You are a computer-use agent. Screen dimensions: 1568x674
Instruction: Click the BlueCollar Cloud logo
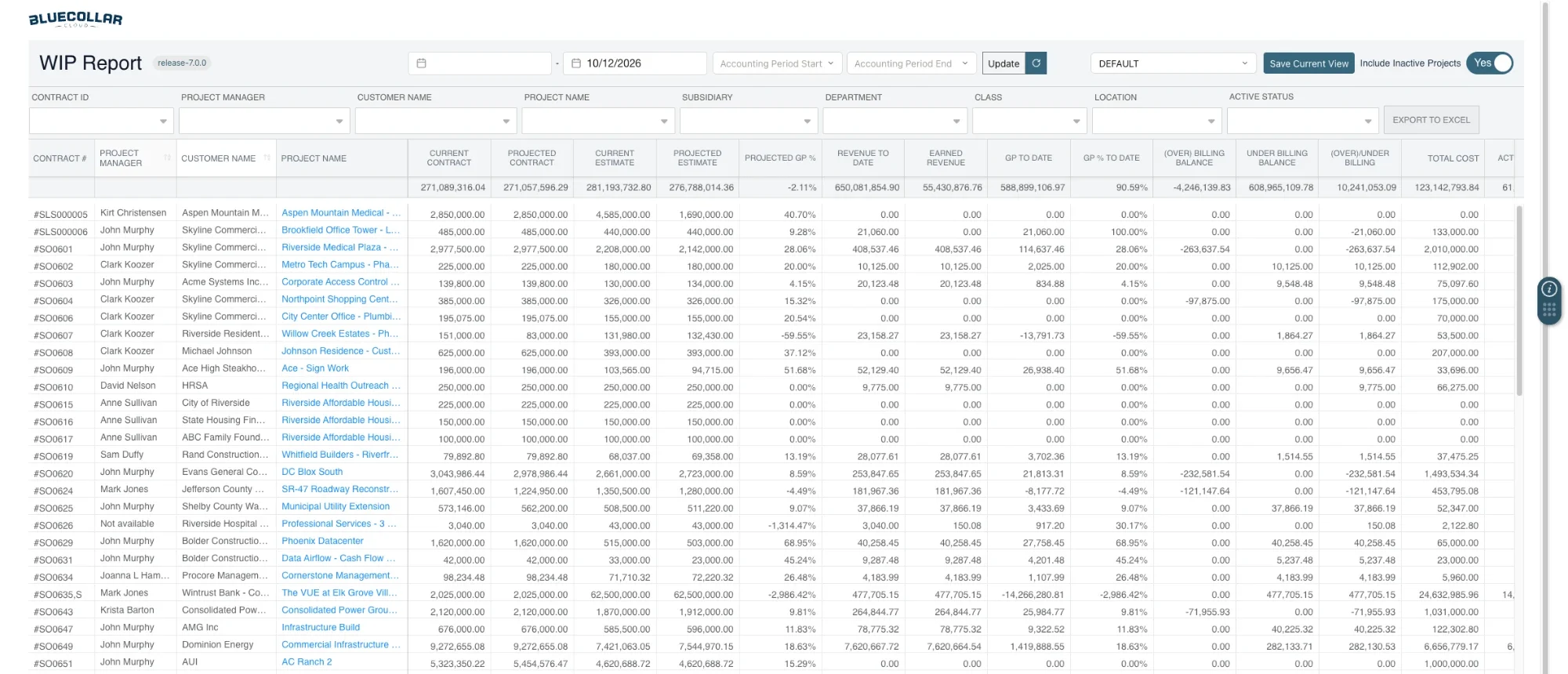75,20
